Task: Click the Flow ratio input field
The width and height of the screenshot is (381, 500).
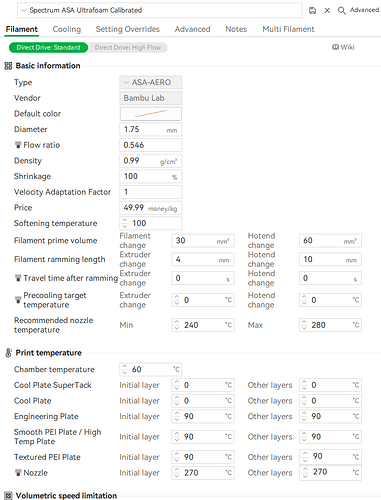Action: [x=151, y=145]
